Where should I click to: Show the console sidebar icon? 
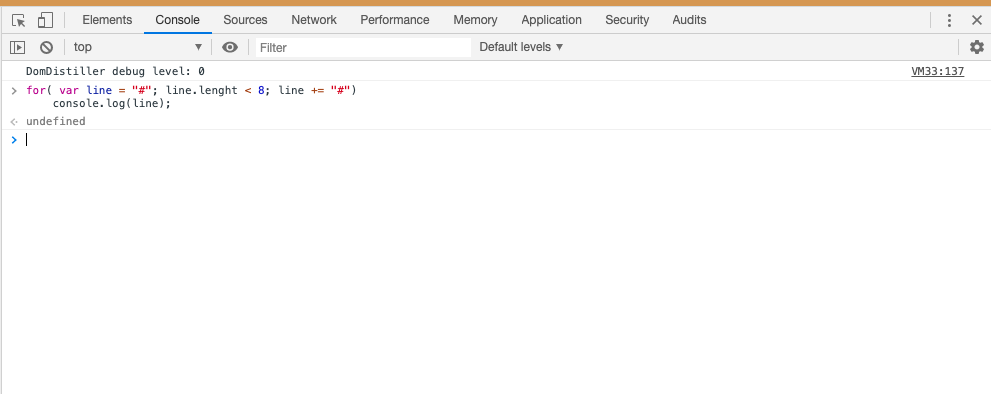[17, 47]
